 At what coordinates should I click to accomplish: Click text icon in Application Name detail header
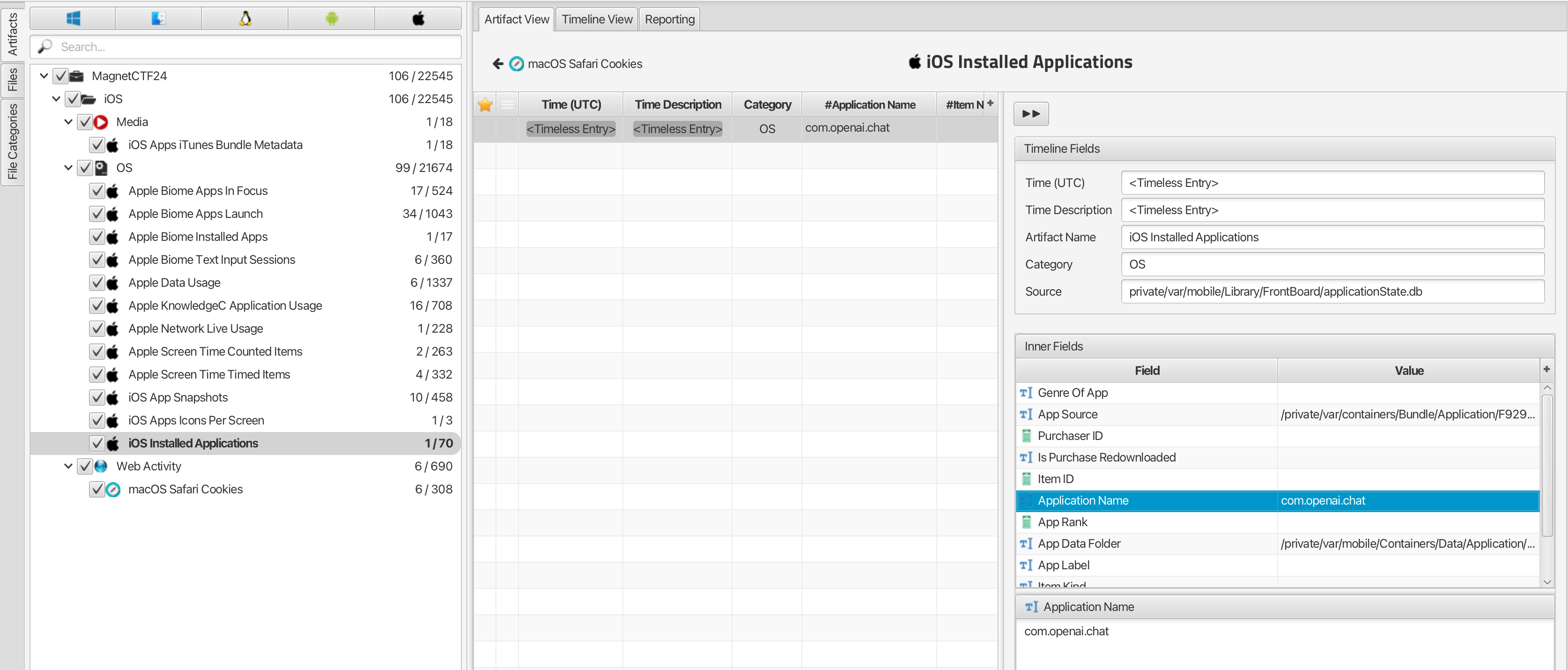point(1032,607)
